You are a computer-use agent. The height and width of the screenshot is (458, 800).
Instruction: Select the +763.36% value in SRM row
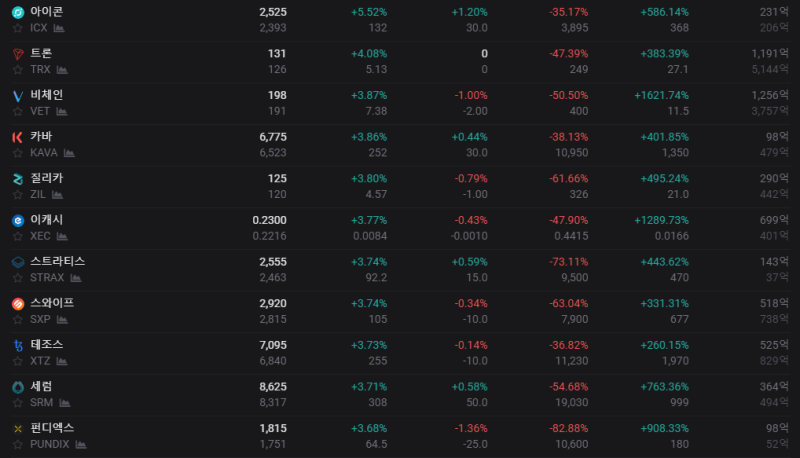[664, 387]
